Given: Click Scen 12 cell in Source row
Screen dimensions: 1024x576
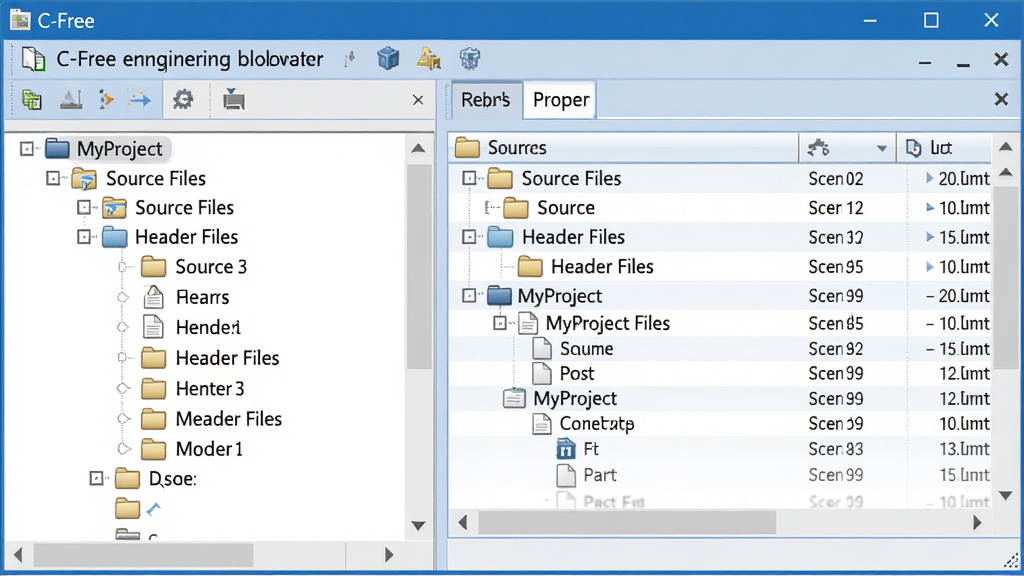Looking at the screenshot, I should pyautogui.click(x=836, y=208).
